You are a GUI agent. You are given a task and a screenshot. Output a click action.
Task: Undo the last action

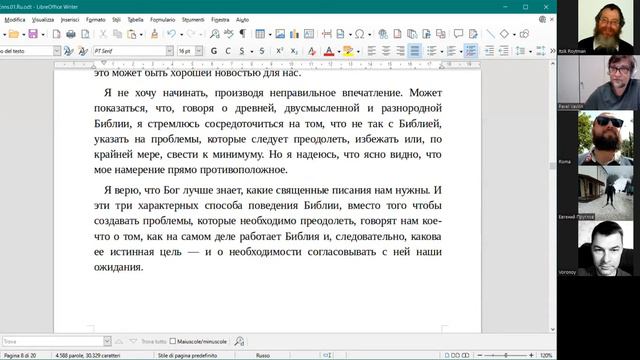(171, 34)
